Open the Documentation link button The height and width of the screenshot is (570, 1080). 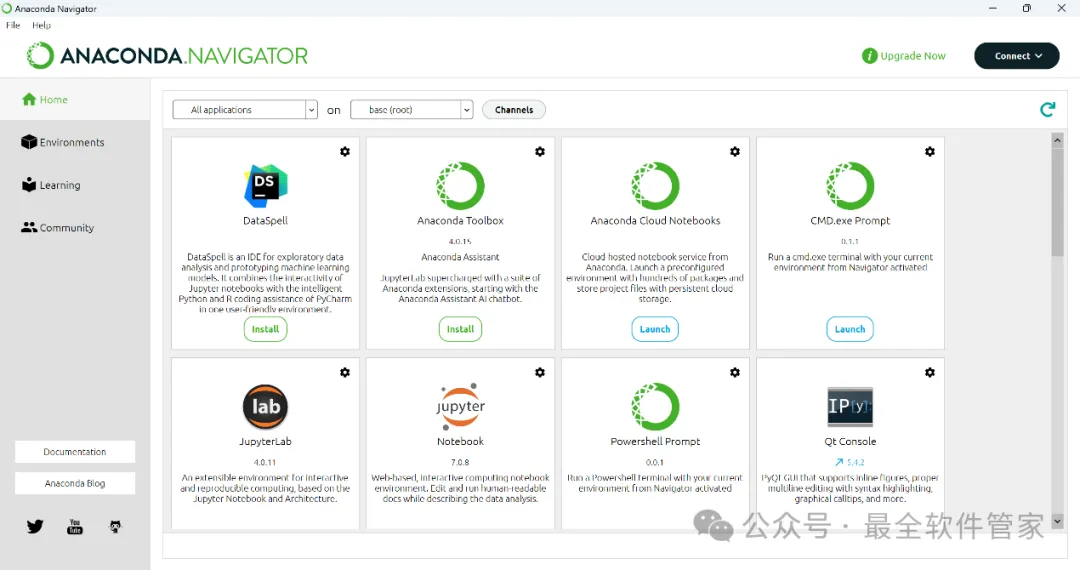coord(75,452)
